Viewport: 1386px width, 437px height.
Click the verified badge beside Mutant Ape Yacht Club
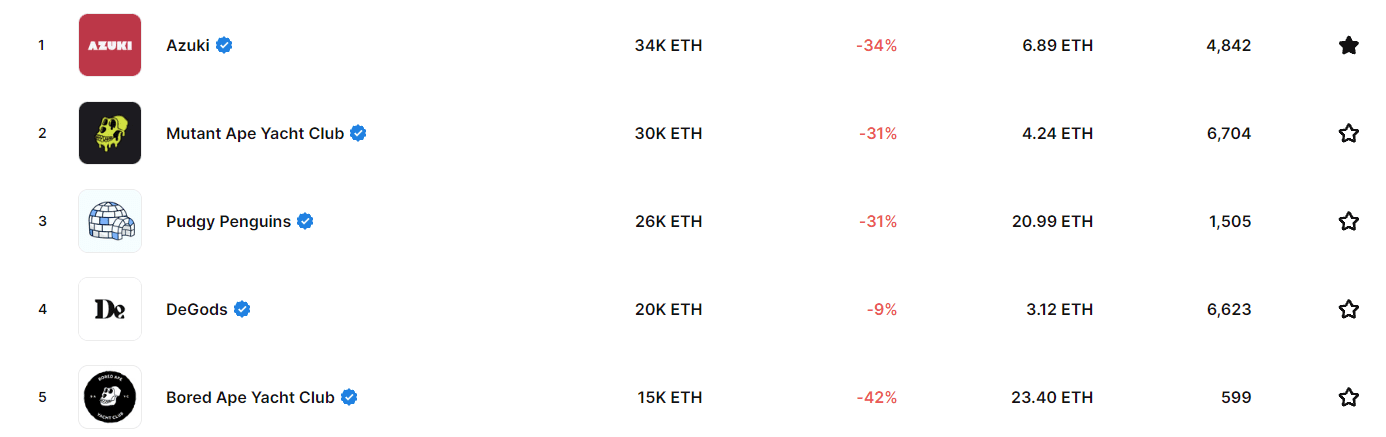tap(358, 133)
